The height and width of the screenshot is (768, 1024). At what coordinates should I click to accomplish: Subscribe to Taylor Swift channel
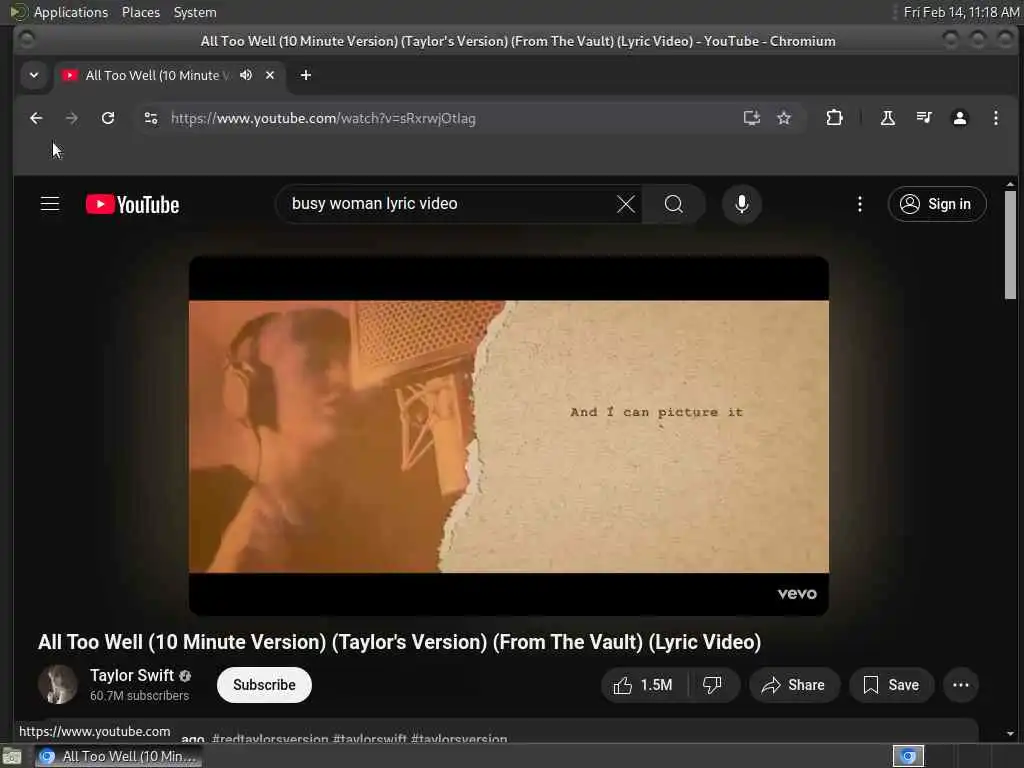point(264,684)
